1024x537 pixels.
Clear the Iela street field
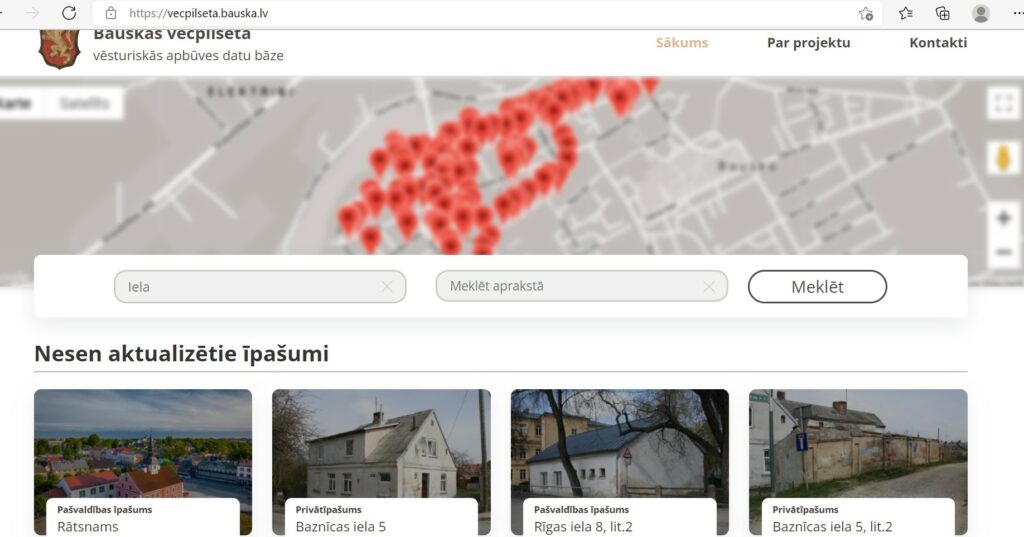387,287
